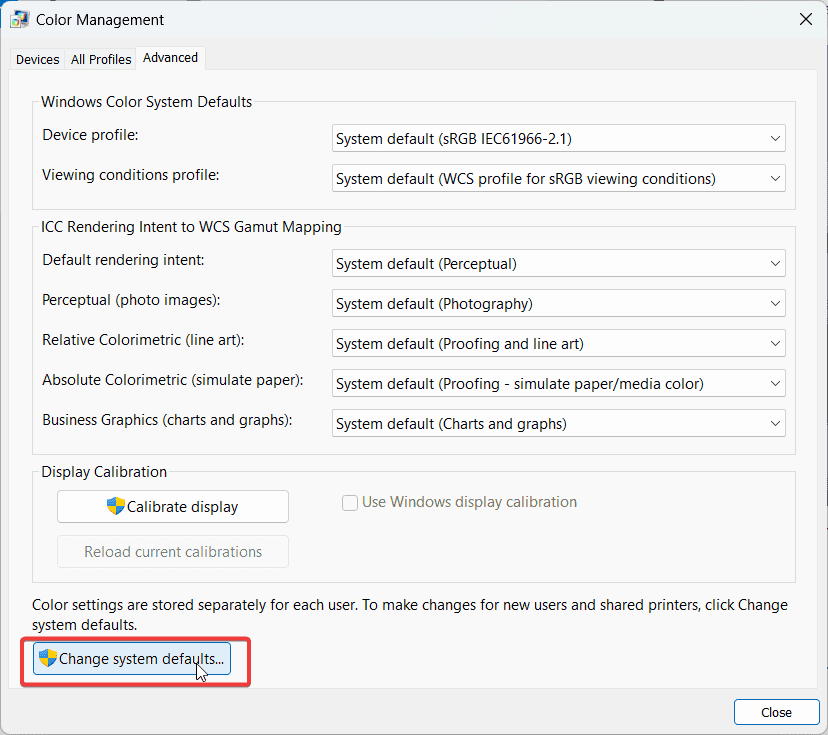
Task: Switch to the All Profiles tab
Action: coord(101,59)
